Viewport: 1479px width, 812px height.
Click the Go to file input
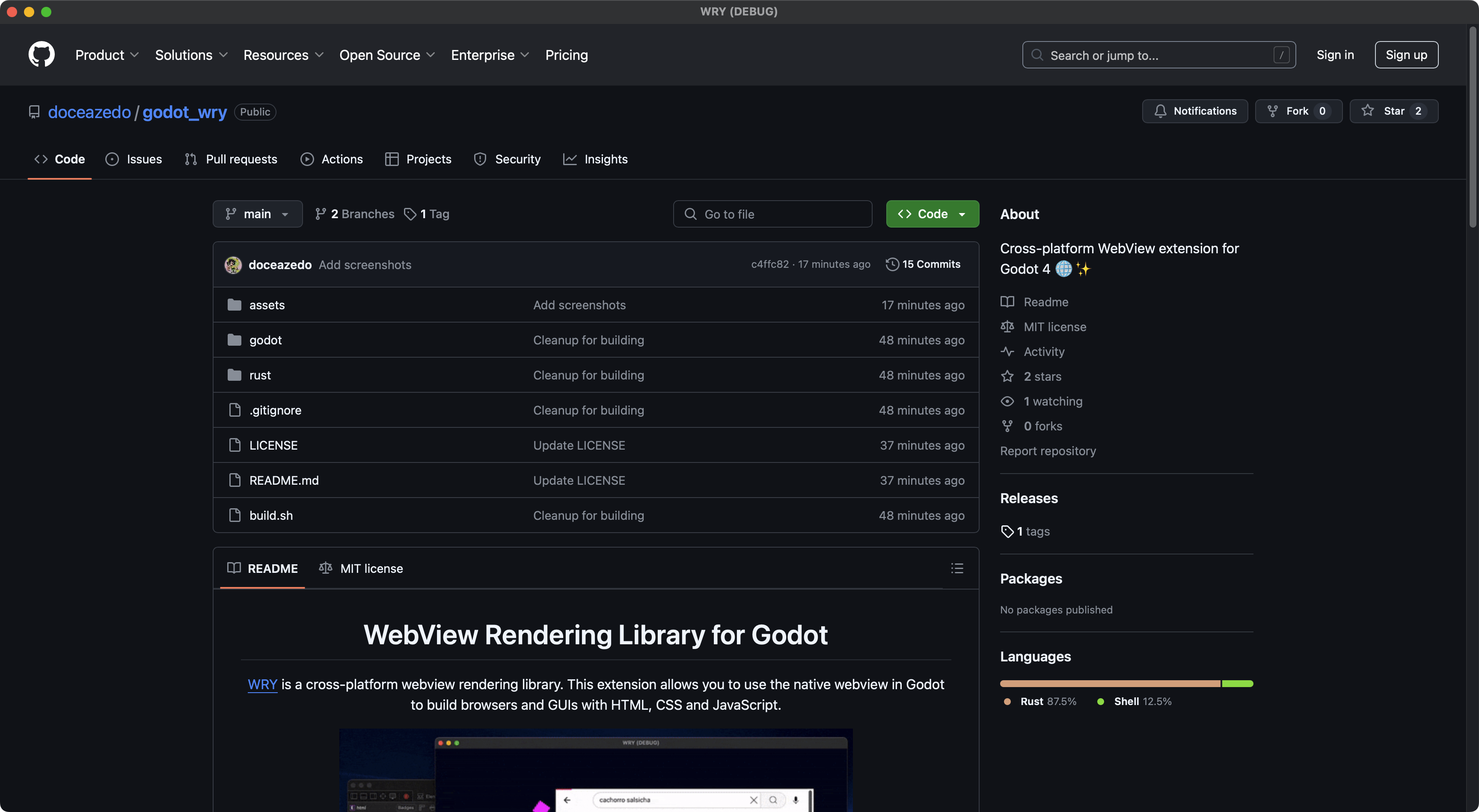click(772, 214)
